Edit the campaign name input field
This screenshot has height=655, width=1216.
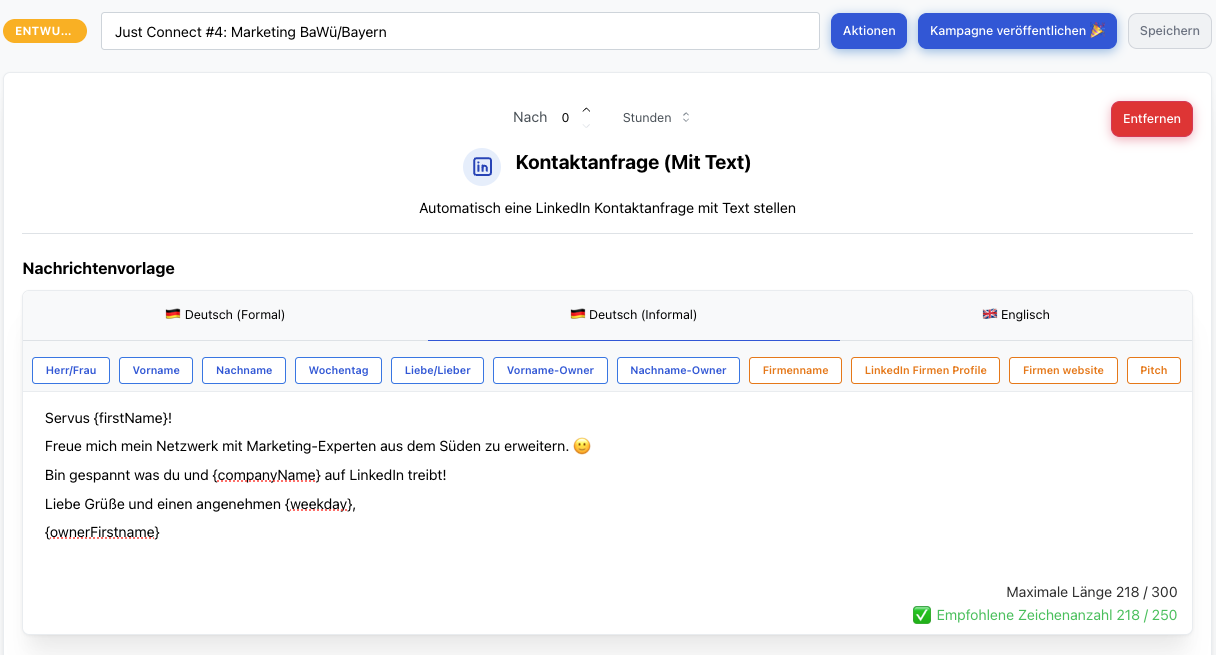click(x=460, y=31)
